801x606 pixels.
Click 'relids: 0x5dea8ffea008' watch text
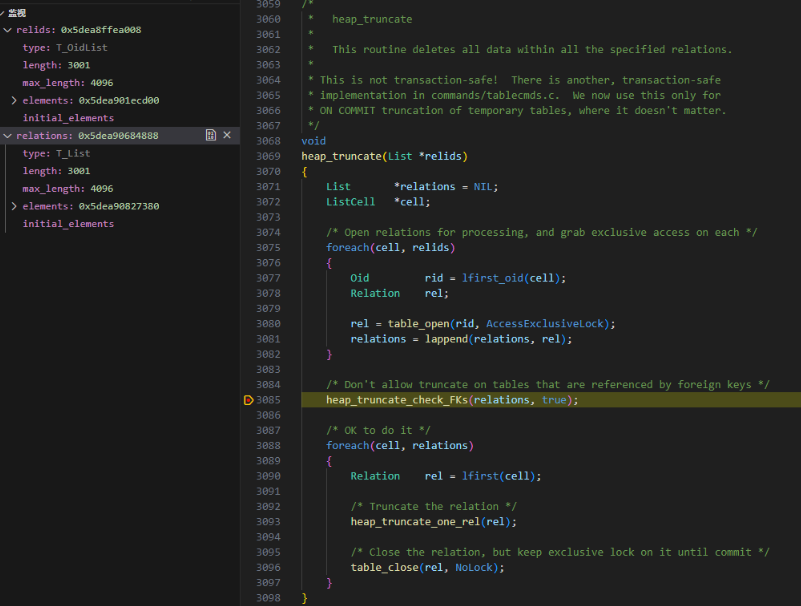[79, 30]
